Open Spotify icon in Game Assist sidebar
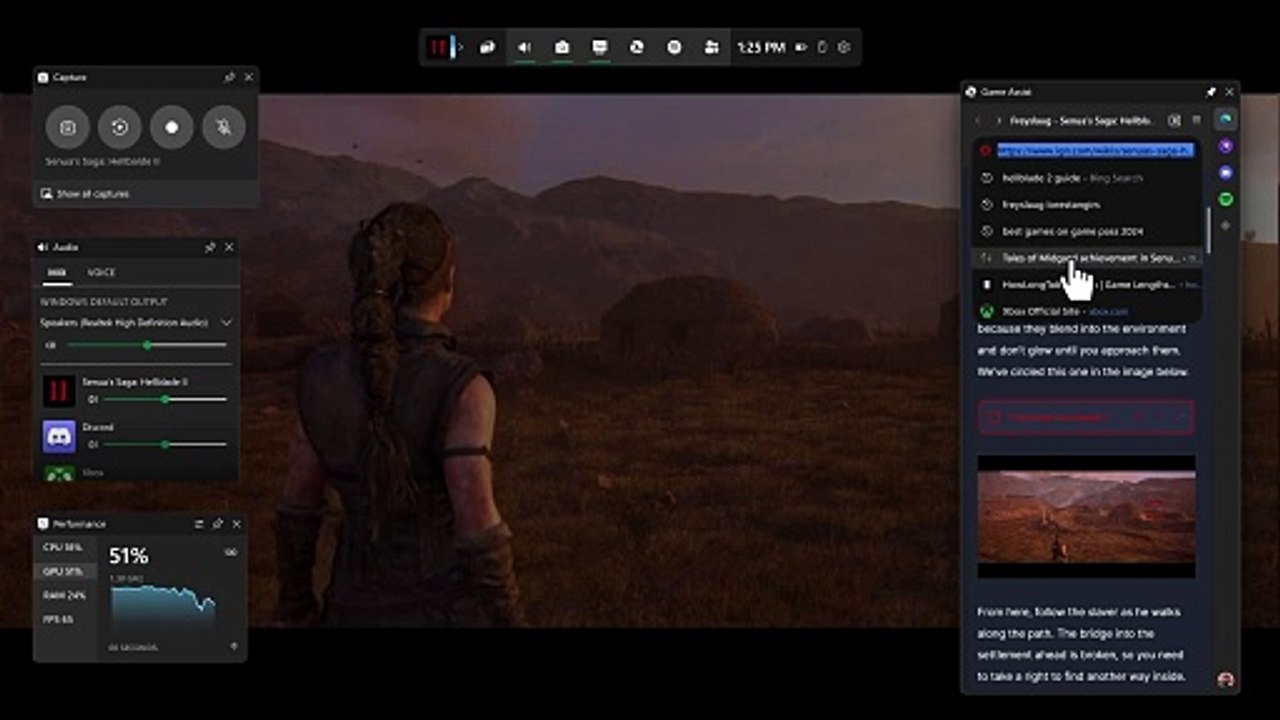 point(1226,200)
